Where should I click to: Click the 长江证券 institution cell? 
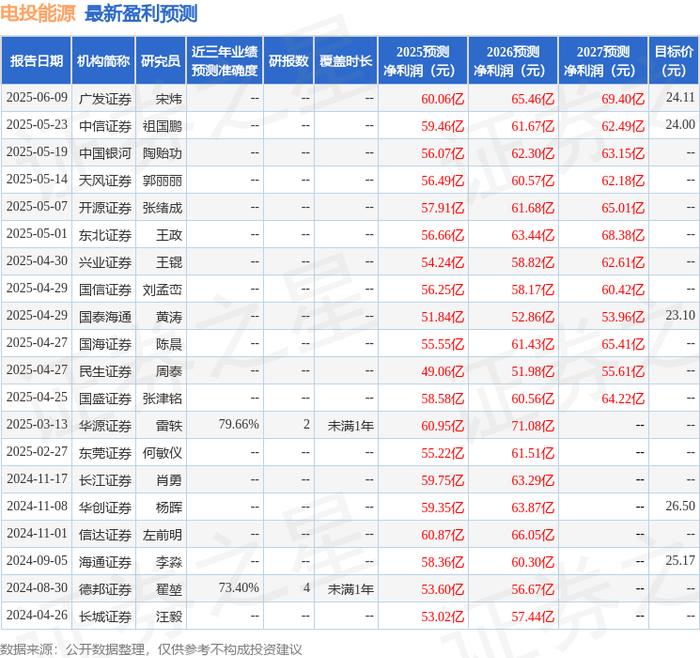(105, 480)
